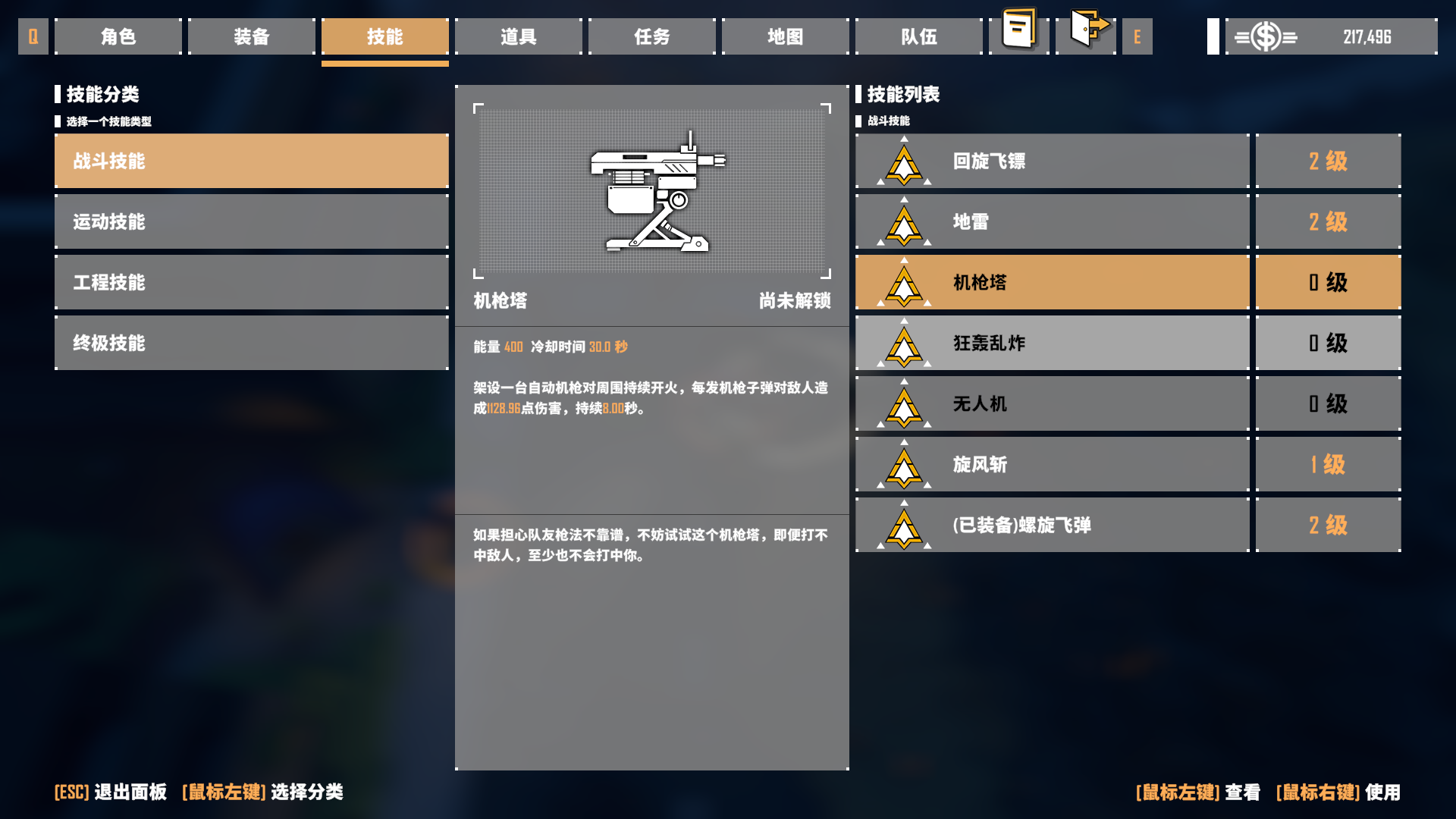Open the 地图 tab

point(786,36)
